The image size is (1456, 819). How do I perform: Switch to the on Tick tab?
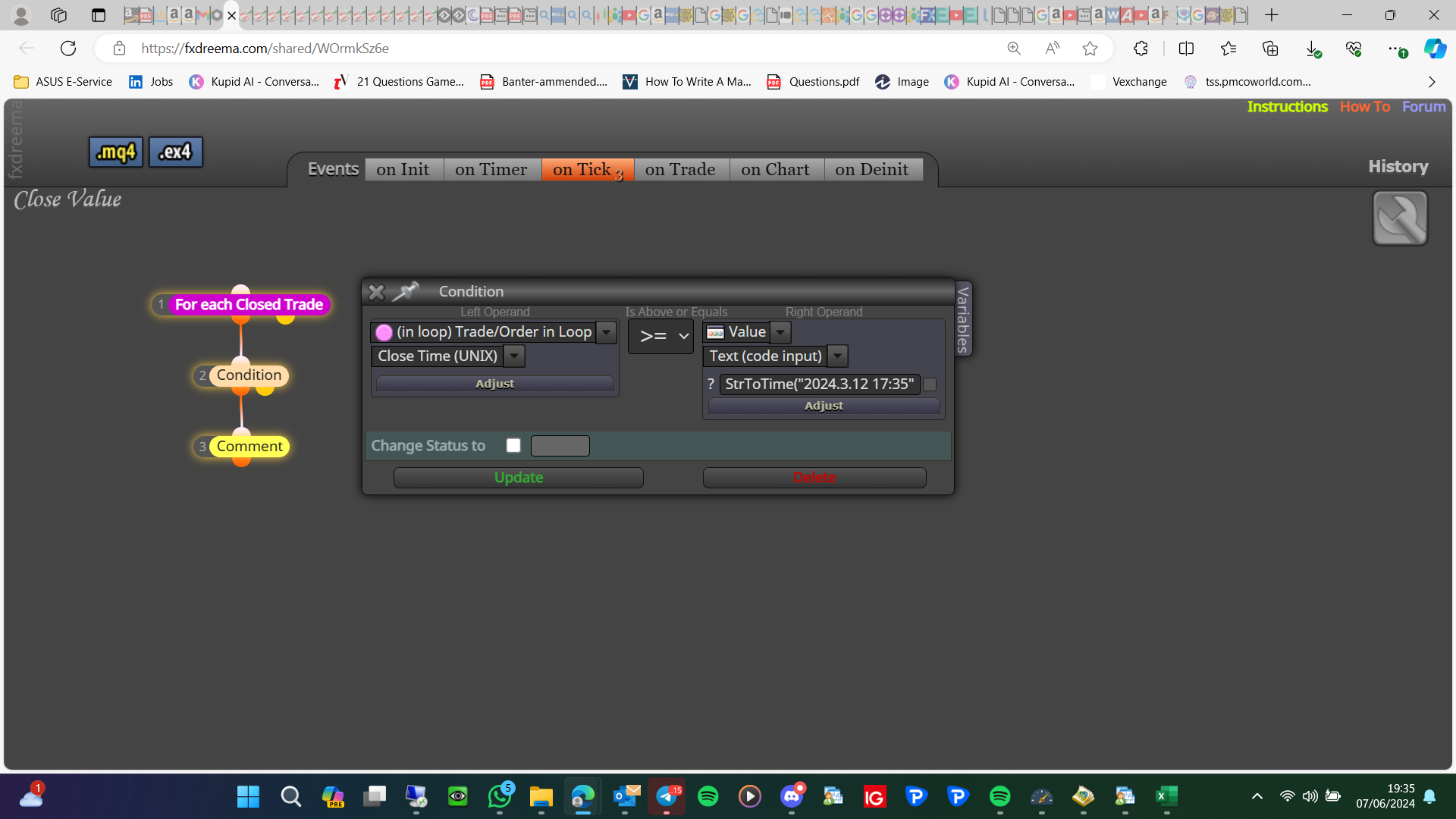tap(588, 169)
